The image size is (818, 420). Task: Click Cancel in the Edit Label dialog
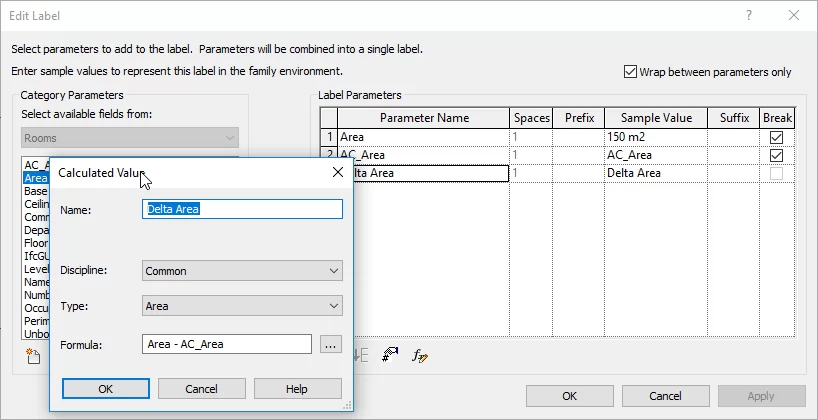(665, 396)
